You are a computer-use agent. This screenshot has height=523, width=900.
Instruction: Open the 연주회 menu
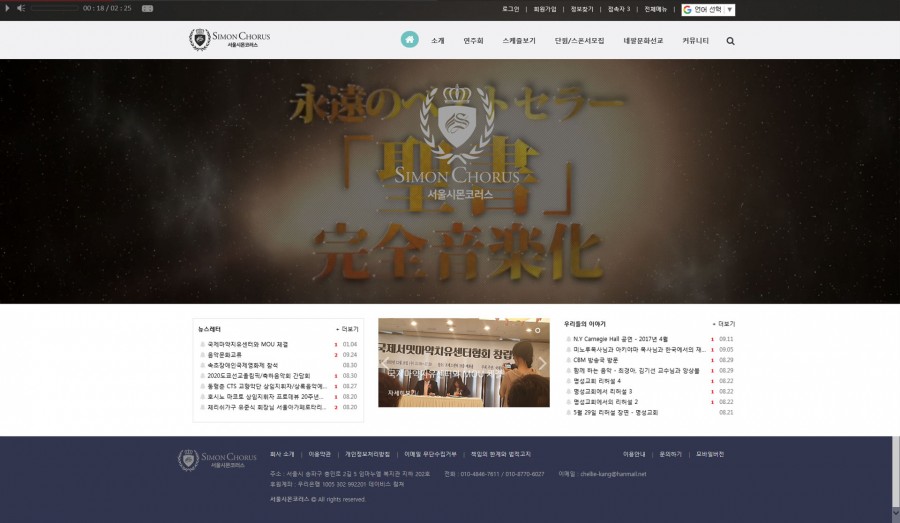click(473, 41)
